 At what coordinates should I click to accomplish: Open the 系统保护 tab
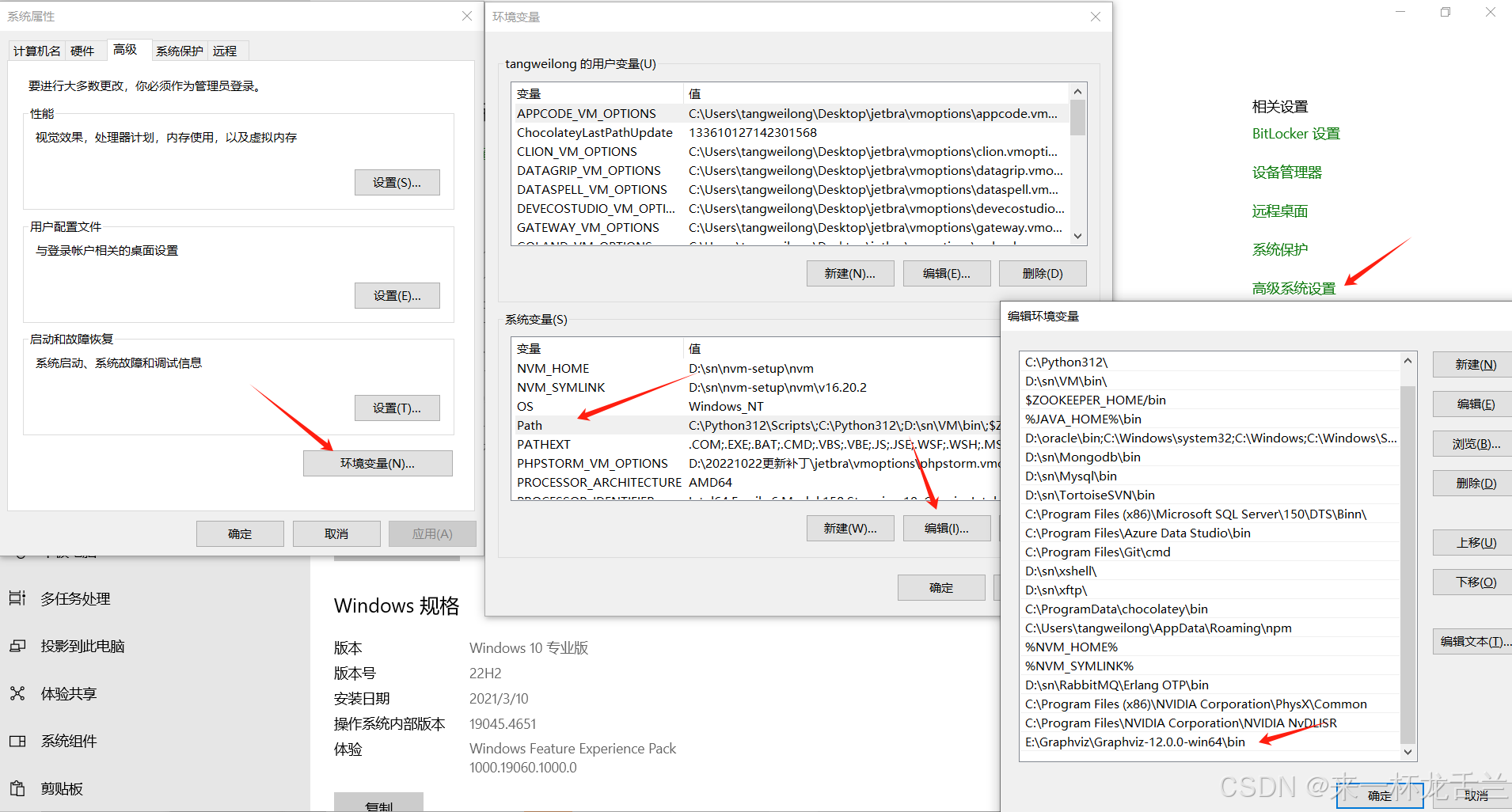[179, 51]
